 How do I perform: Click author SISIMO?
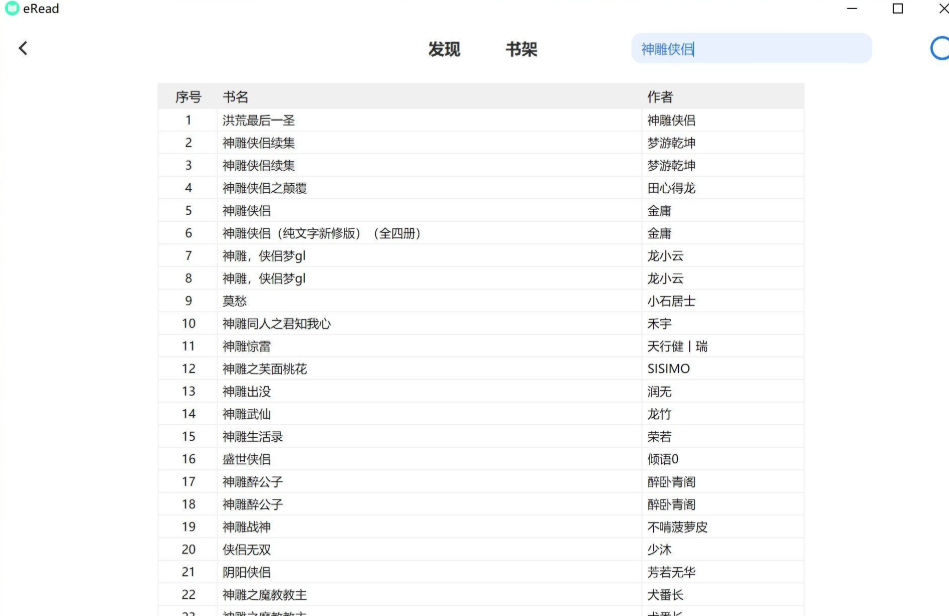(669, 369)
